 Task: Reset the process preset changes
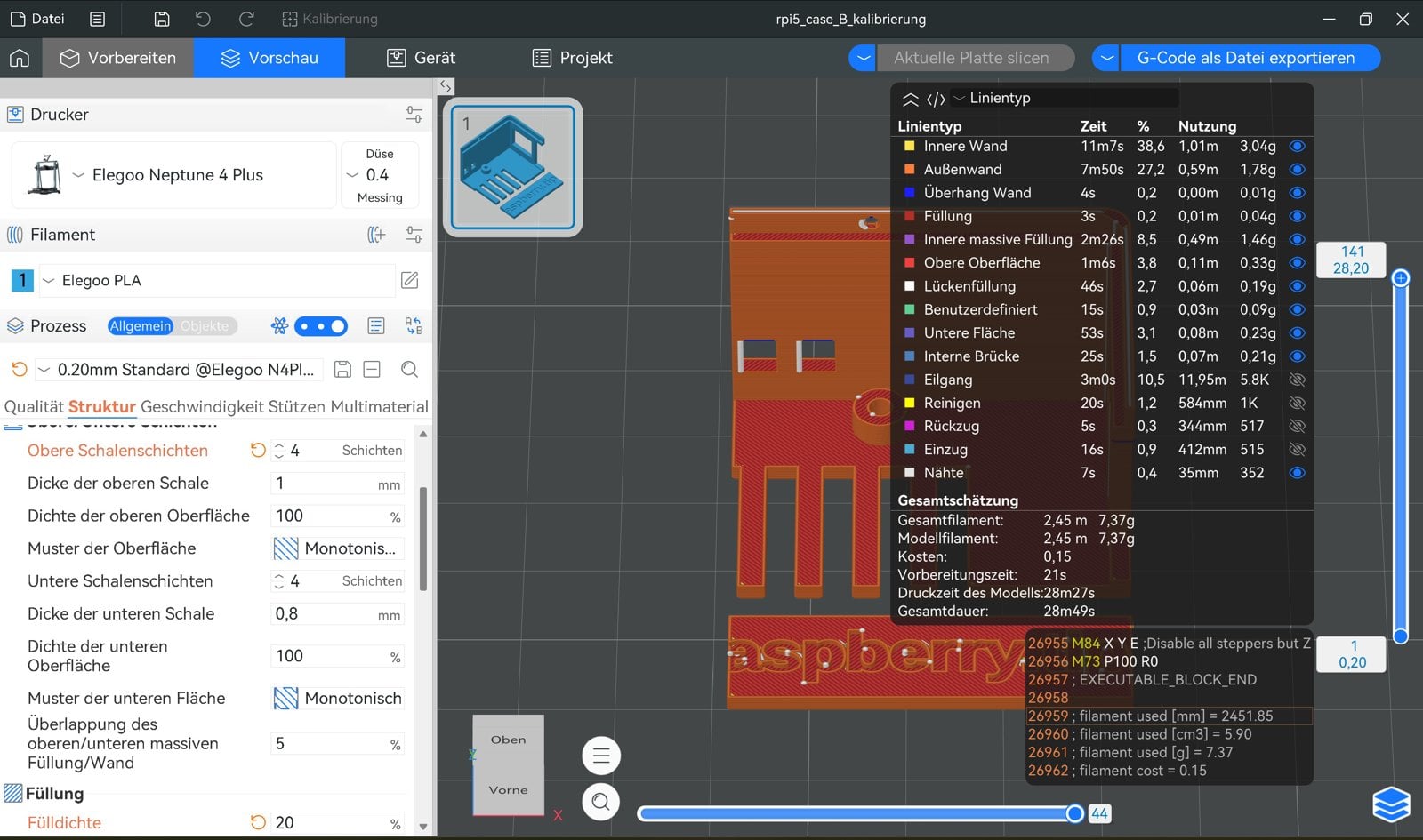click(20, 369)
